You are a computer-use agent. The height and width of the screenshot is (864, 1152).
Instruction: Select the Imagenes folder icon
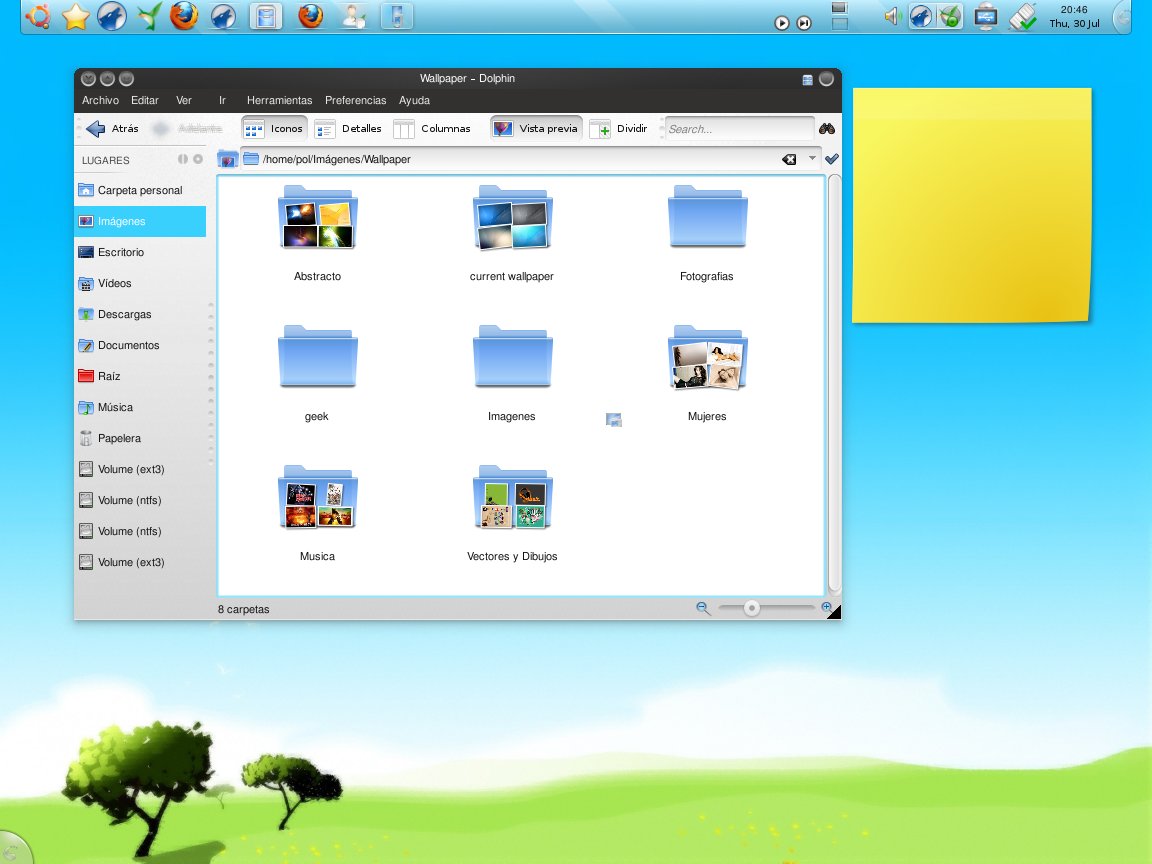(x=512, y=357)
